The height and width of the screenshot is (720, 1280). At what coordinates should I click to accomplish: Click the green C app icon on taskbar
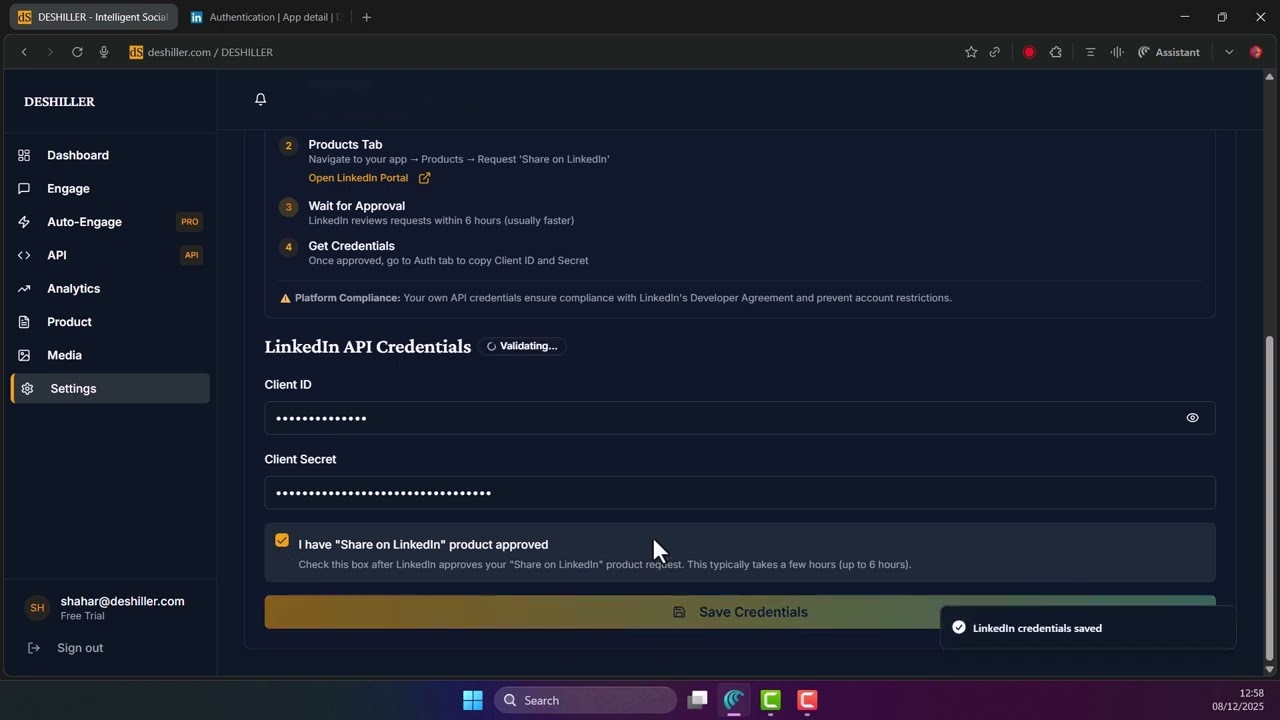tap(770, 700)
